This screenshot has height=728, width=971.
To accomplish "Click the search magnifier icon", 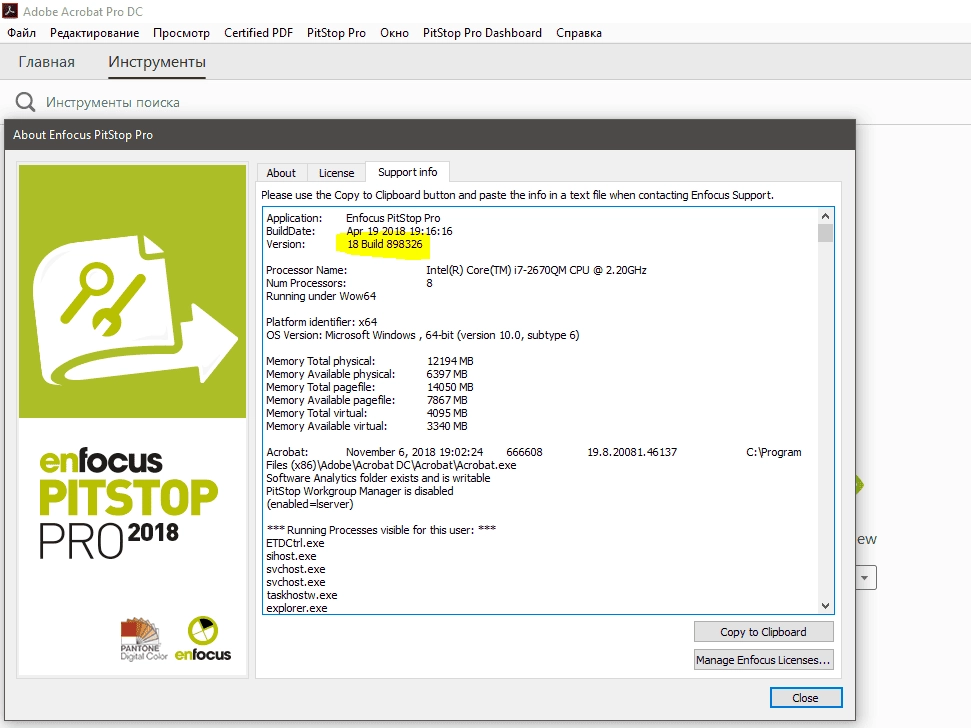I will click(25, 102).
